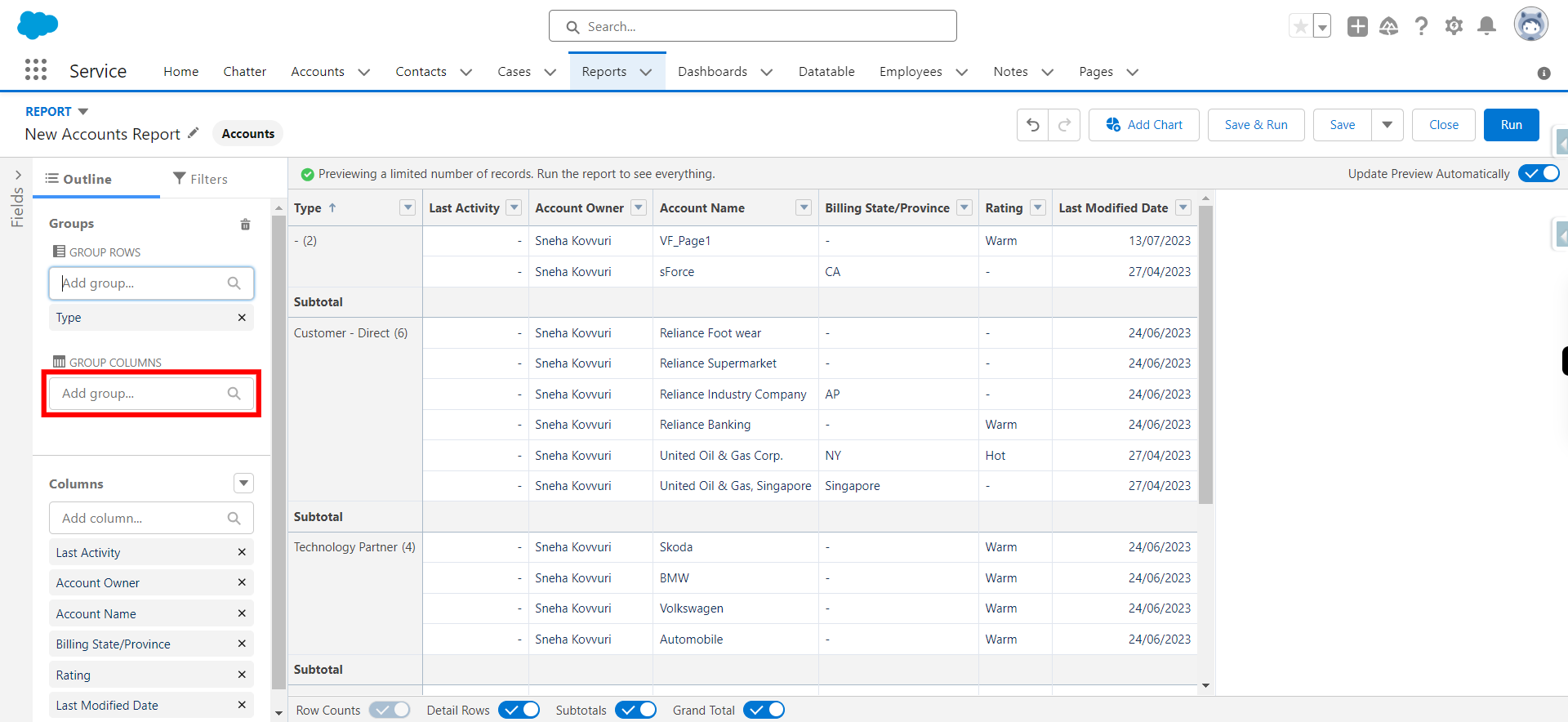This screenshot has height=722, width=1568.
Task: Open the Favorites list dropdown arrow
Action: pyautogui.click(x=1322, y=26)
